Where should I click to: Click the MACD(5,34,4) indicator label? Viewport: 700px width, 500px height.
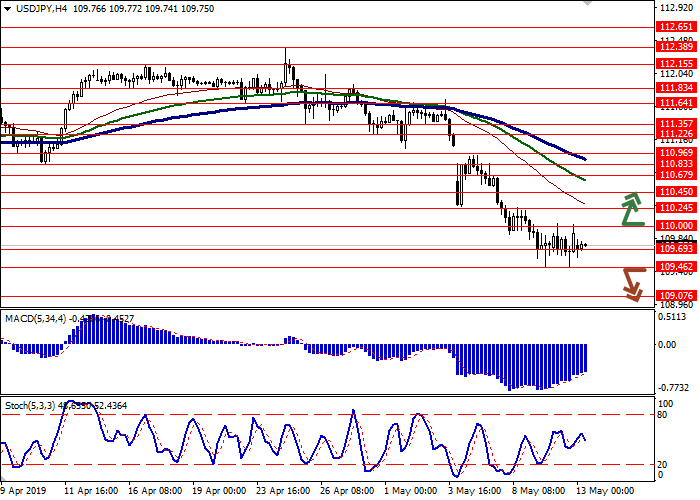[36, 318]
